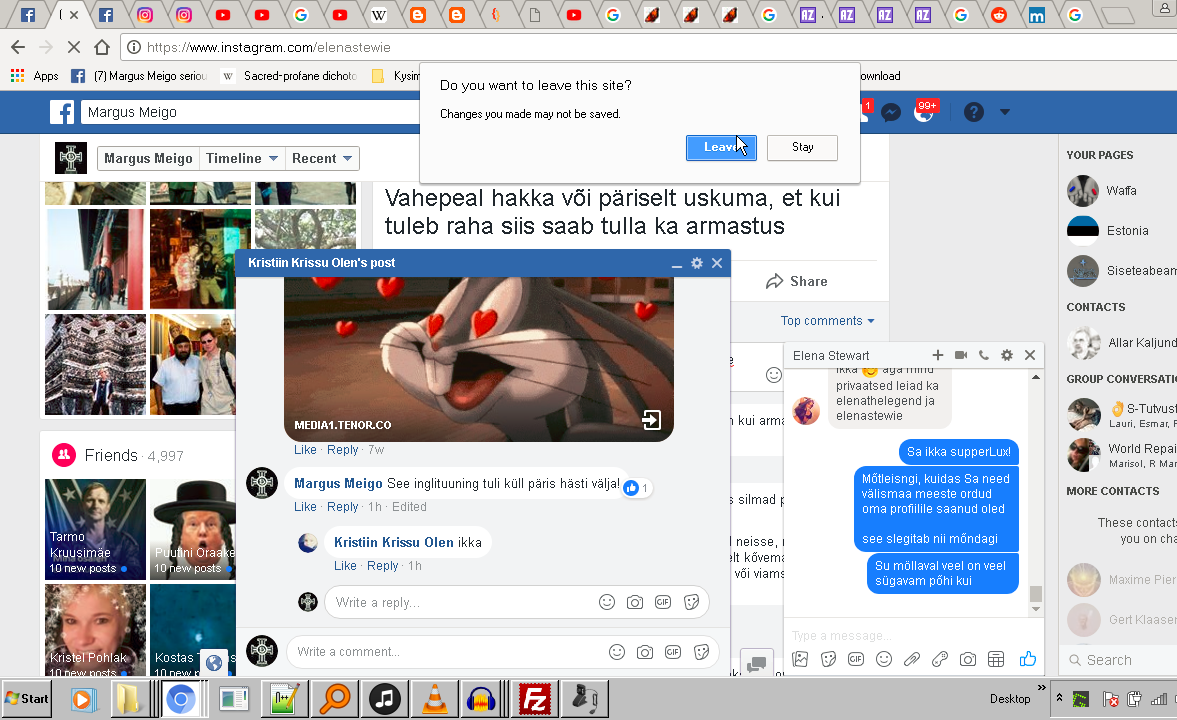Open the Sacred-profane dichotomy bookmark

click(290, 76)
